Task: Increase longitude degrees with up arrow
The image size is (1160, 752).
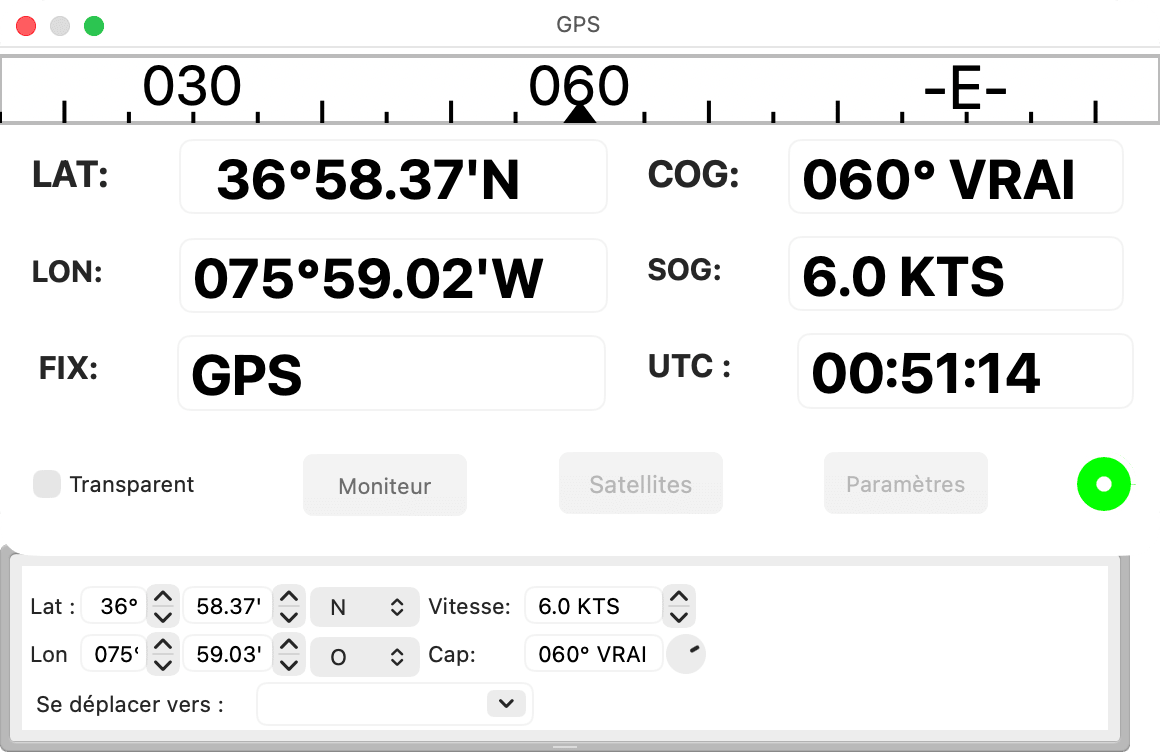Action: [163, 645]
